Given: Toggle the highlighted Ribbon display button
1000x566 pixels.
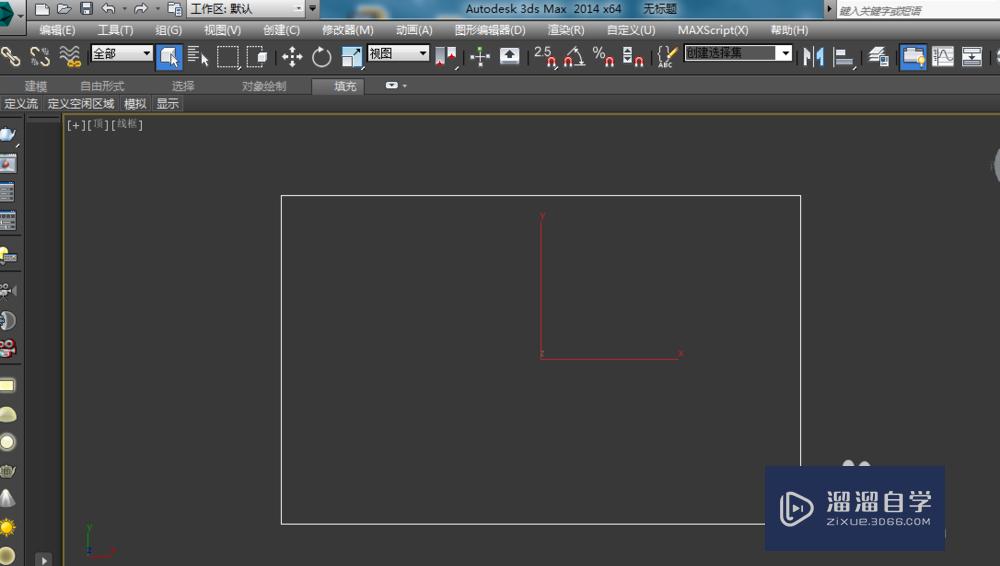Looking at the screenshot, I should (x=913, y=57).
